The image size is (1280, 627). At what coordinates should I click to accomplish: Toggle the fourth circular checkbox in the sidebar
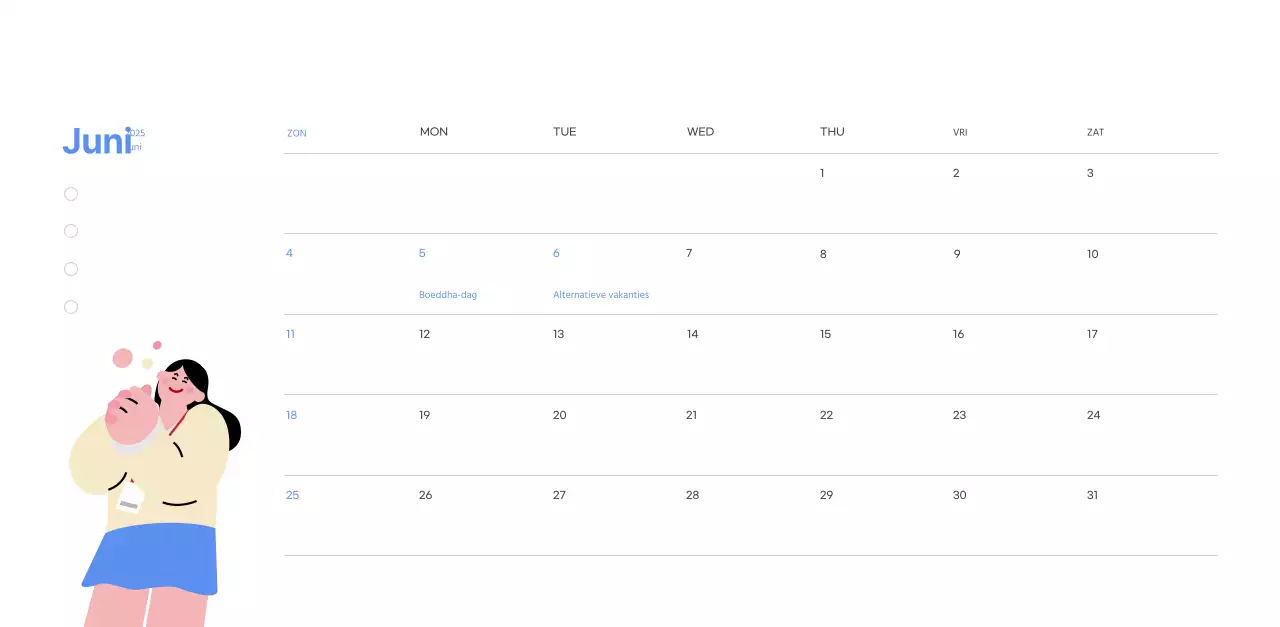pyautogui.click(x=71, y=306)
